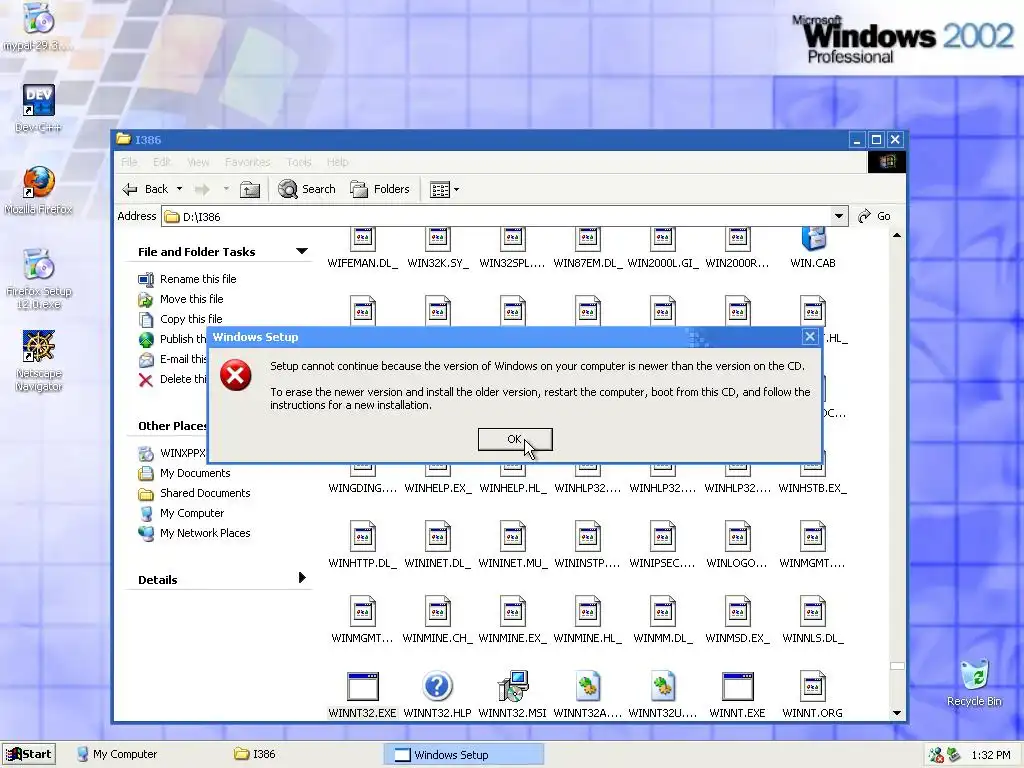
Task: Launch Mozilla Firefox from the desktop
Action: pyautogui.click(x=39, y=190)
